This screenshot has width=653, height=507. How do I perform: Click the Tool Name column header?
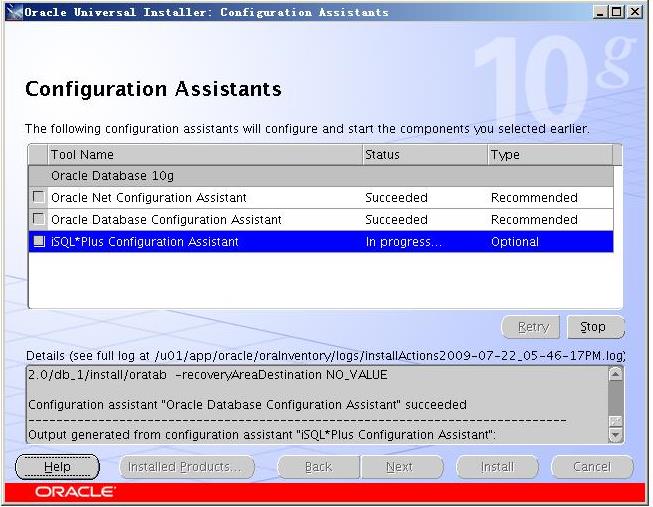205,155
